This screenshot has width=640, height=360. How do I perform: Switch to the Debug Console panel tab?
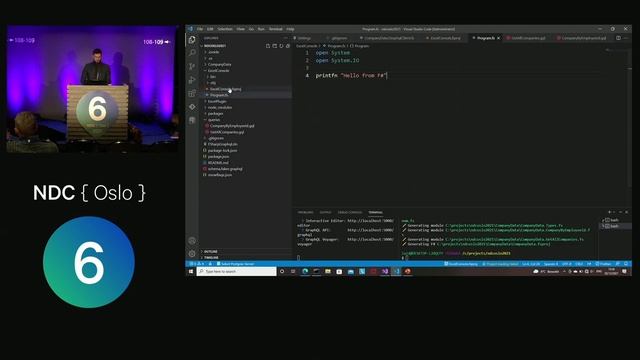[x=350, y=212]
